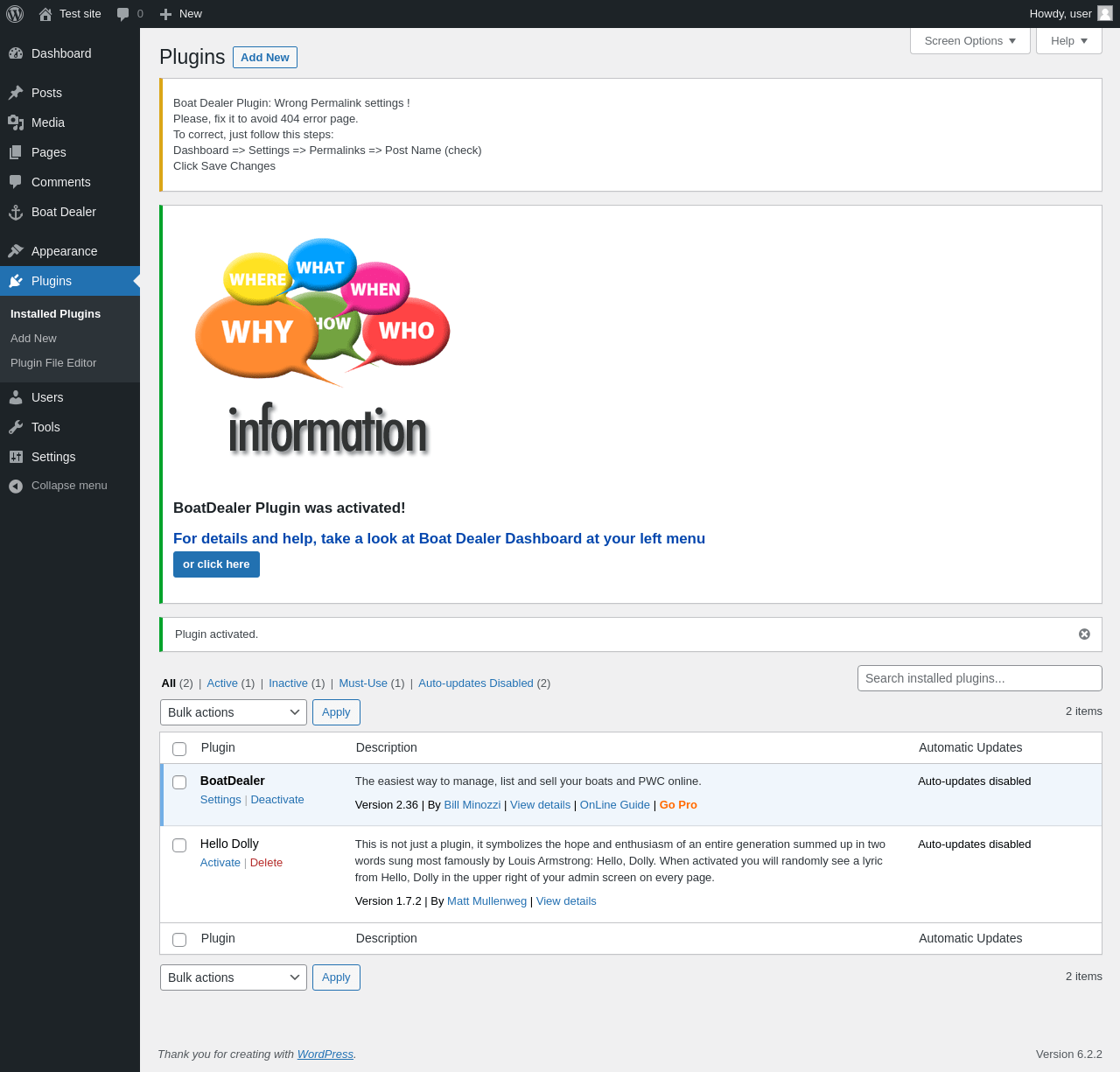Delete the Hello Dolly plugin
Viewport: 1120px width, 1072px height.
(266, 863)
